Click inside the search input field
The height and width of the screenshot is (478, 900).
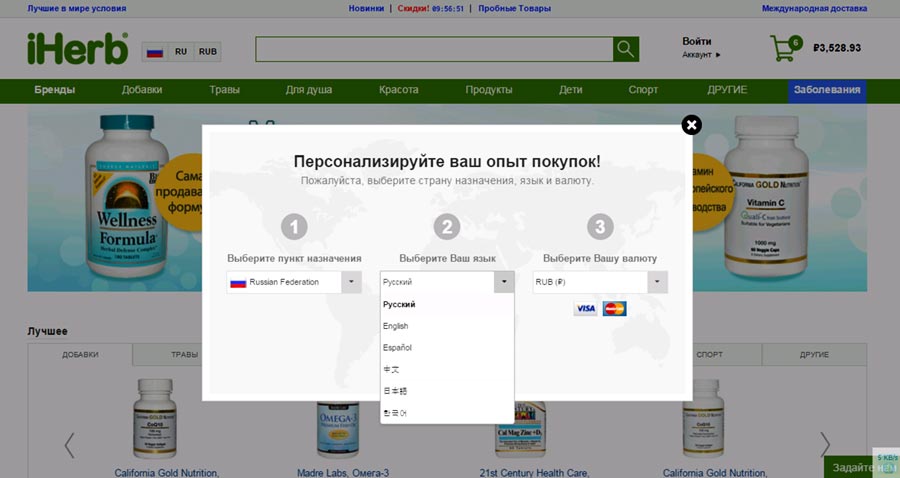(435, 49)
